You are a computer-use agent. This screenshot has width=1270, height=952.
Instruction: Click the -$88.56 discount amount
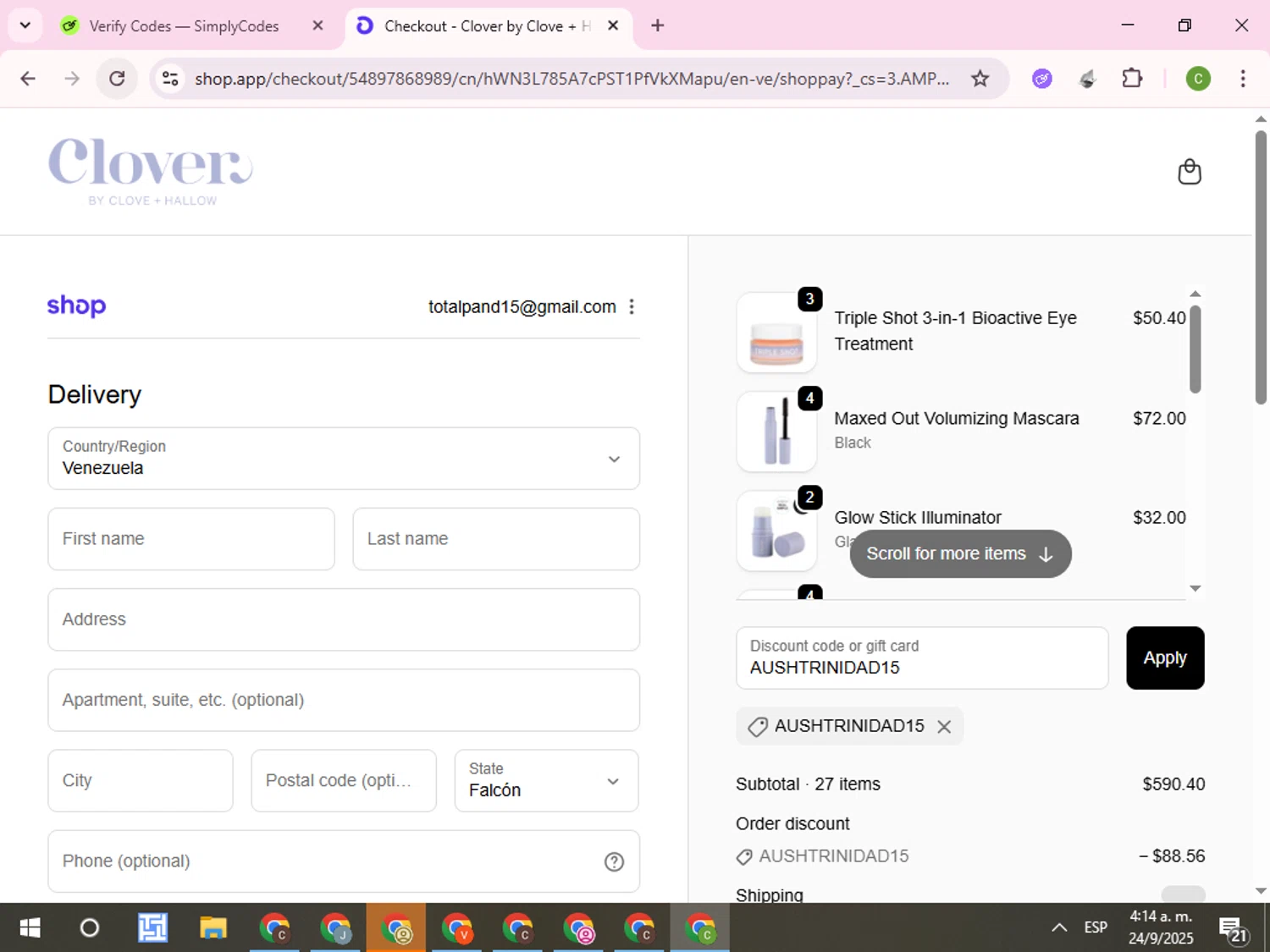click(1172, 856)
